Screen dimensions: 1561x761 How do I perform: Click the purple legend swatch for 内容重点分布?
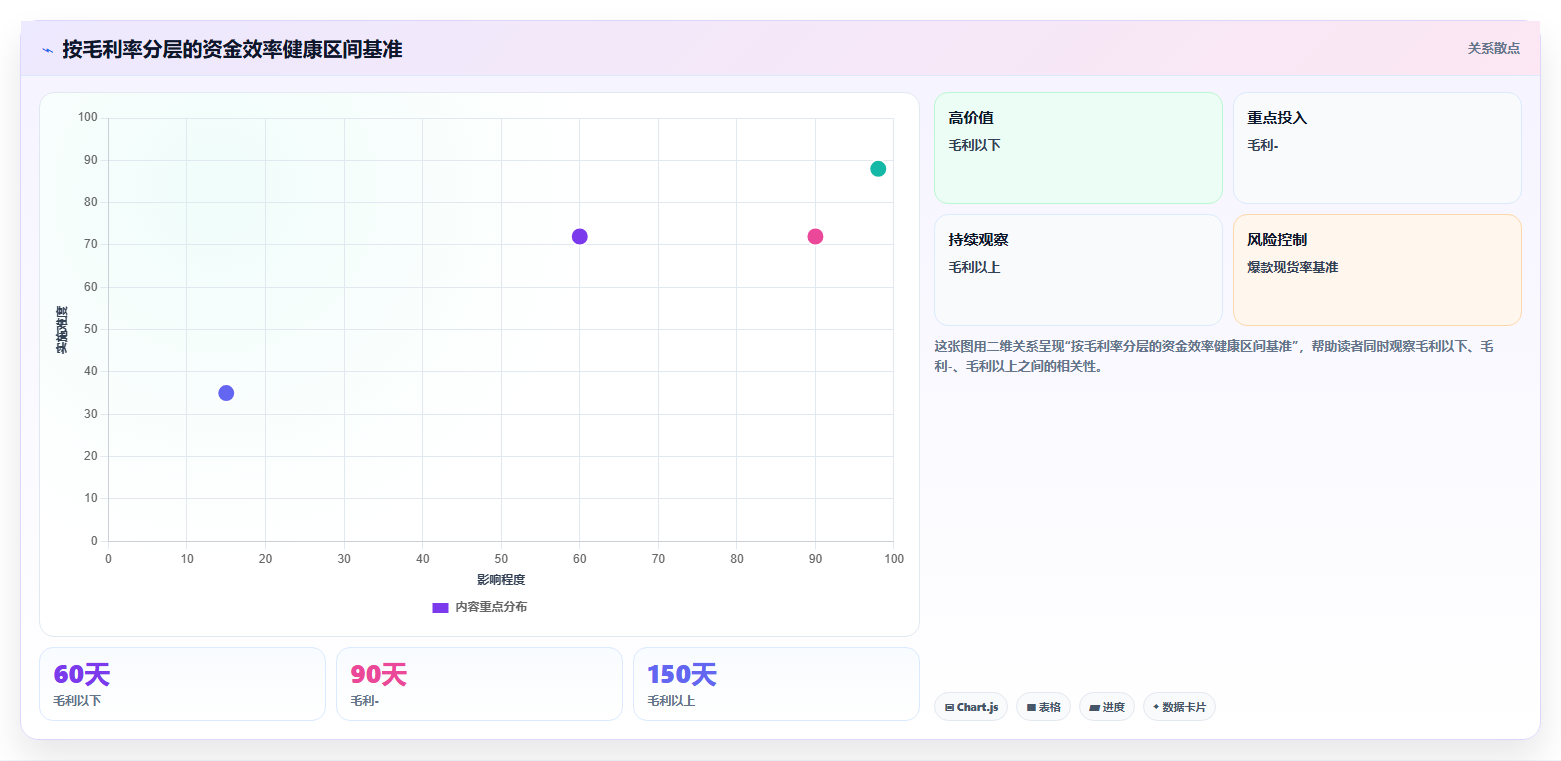(x=440, y=607)
